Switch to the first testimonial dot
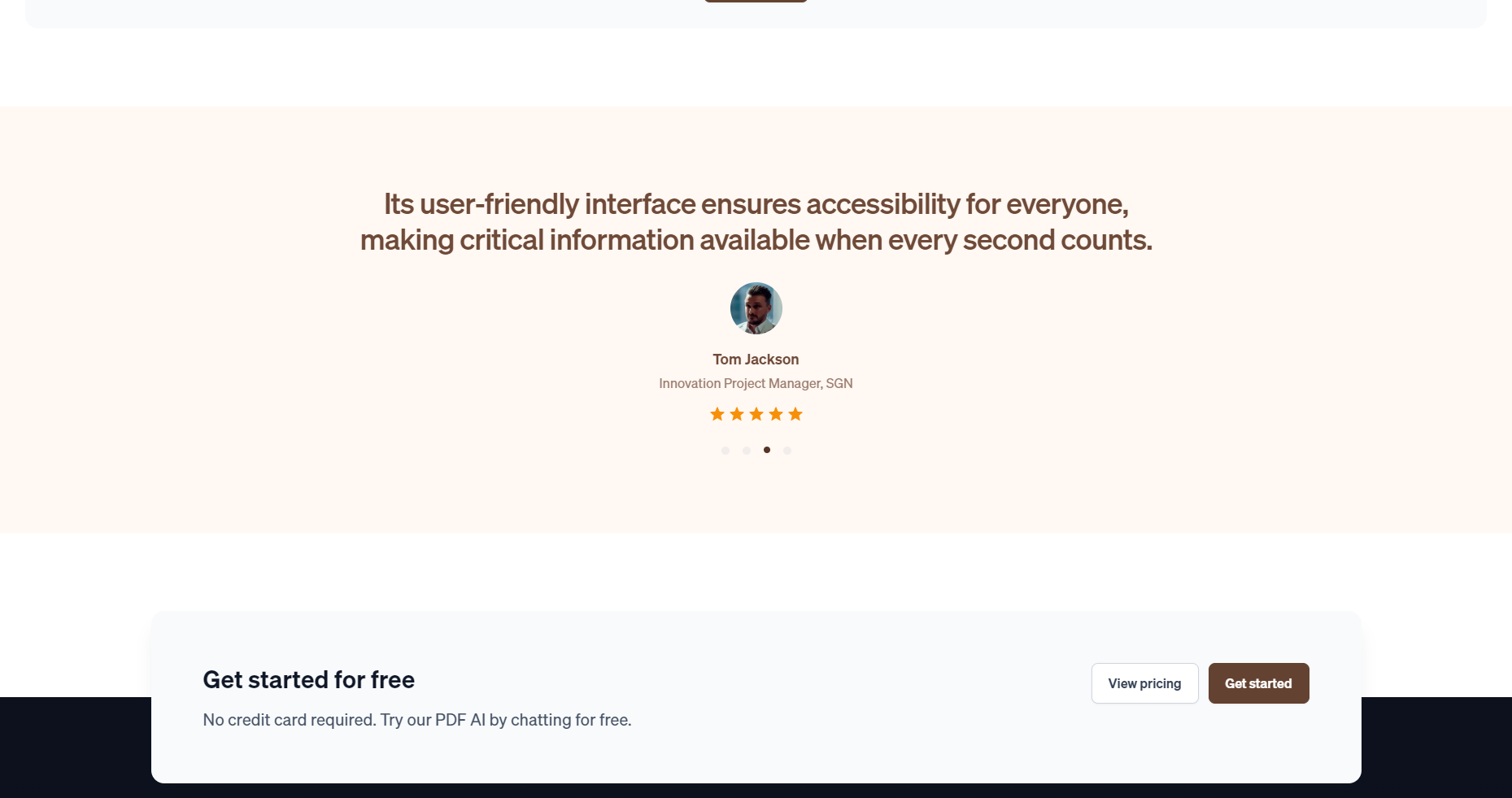This screenshot has height=798, width=1512. tap(725, 451)
